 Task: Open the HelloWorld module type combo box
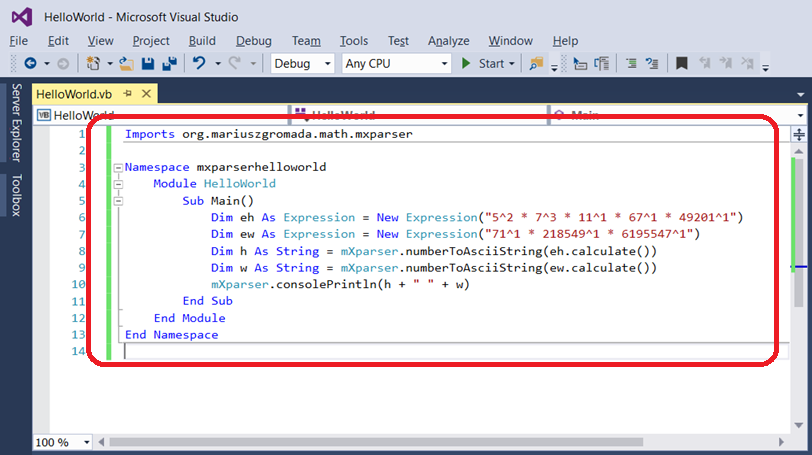click(419, 115)
